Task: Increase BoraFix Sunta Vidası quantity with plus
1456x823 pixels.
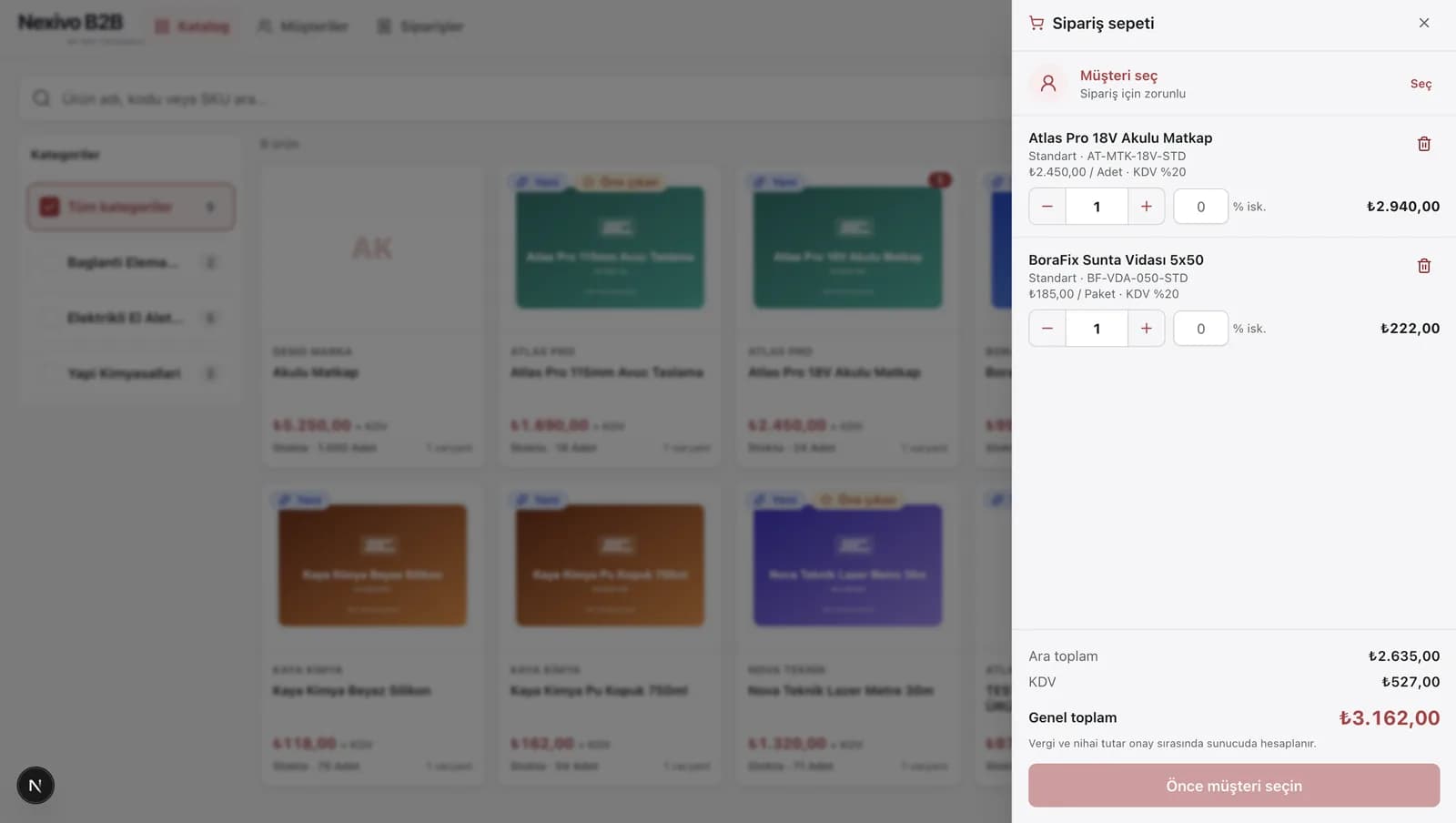Action: (1147, 329)
